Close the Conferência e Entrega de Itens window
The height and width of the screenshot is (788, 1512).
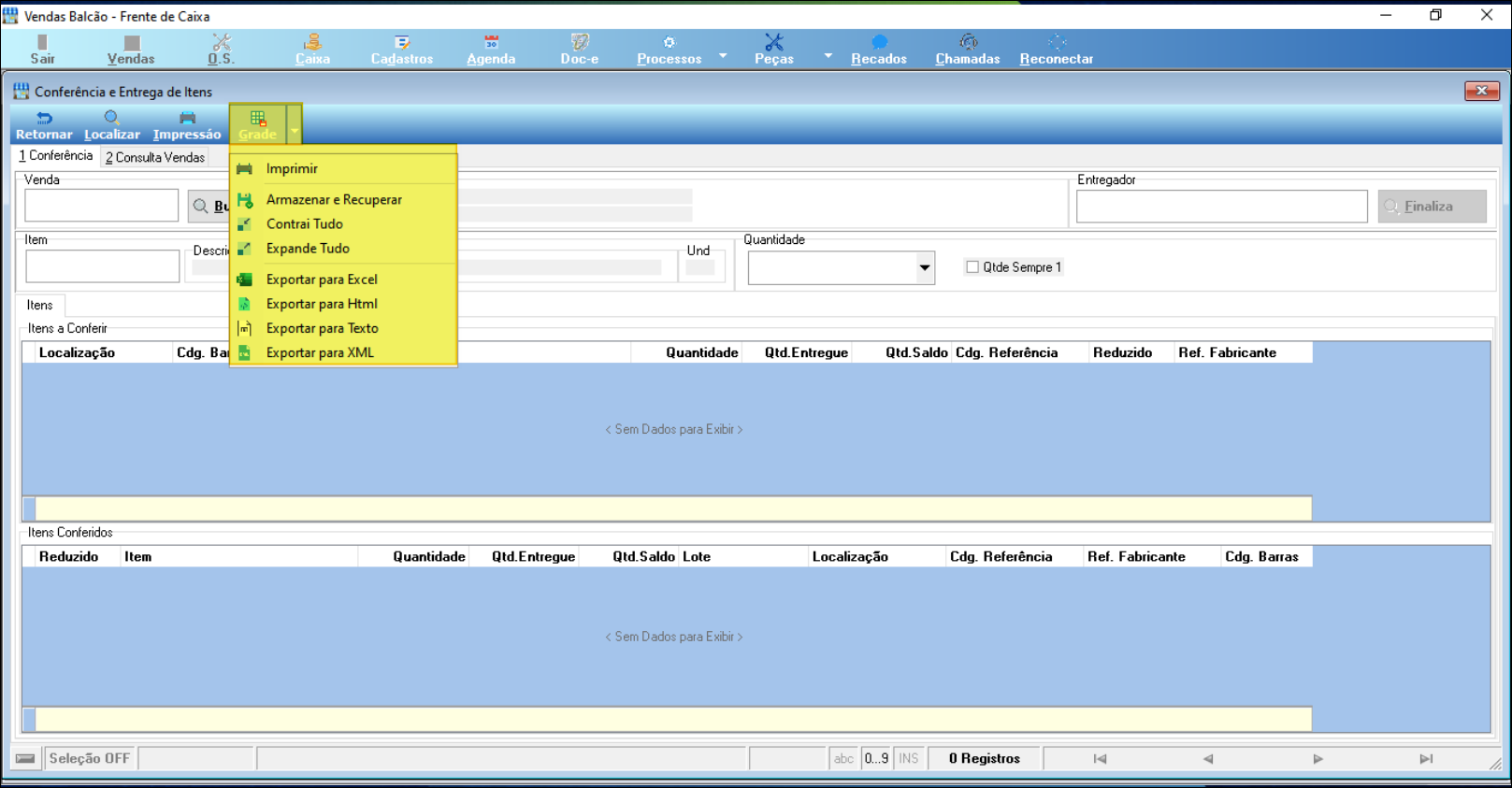1482,91
